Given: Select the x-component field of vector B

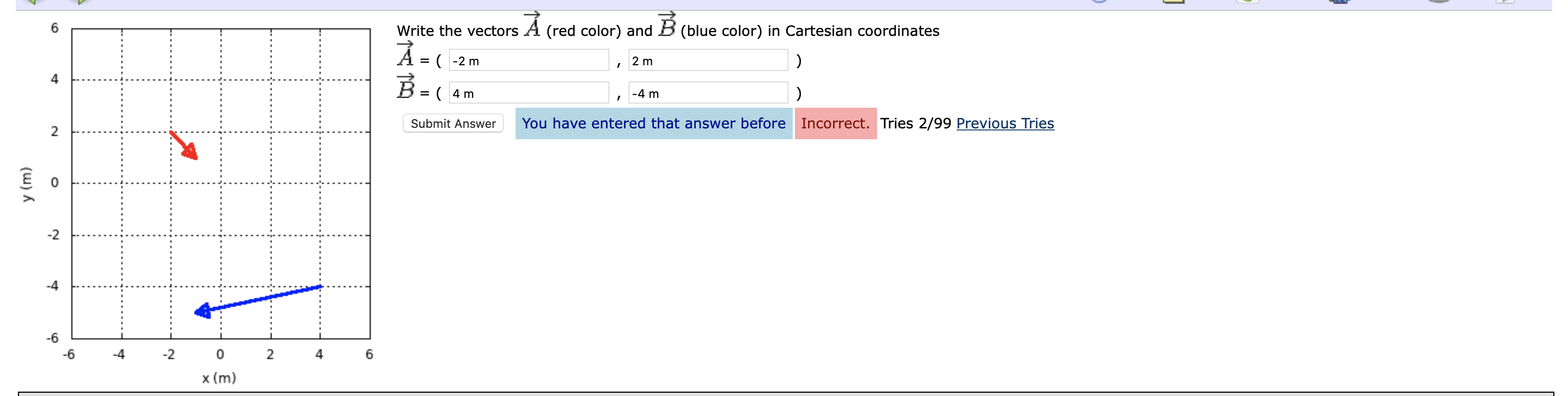Looking at the screenshot, I should [530, 93].
